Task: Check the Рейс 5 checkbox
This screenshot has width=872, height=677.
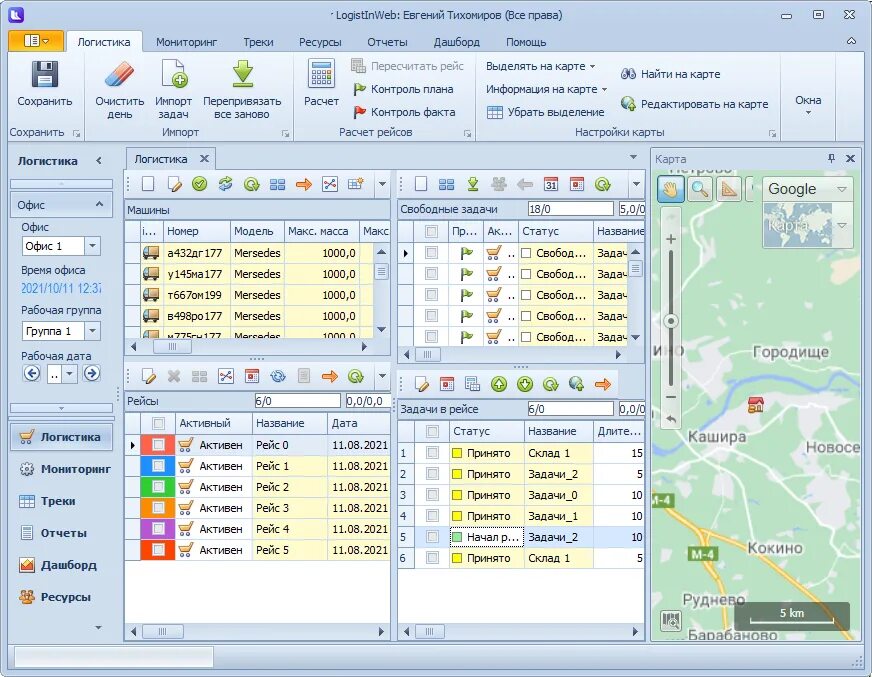Action: pyautogui.click(x=158, y=550)
